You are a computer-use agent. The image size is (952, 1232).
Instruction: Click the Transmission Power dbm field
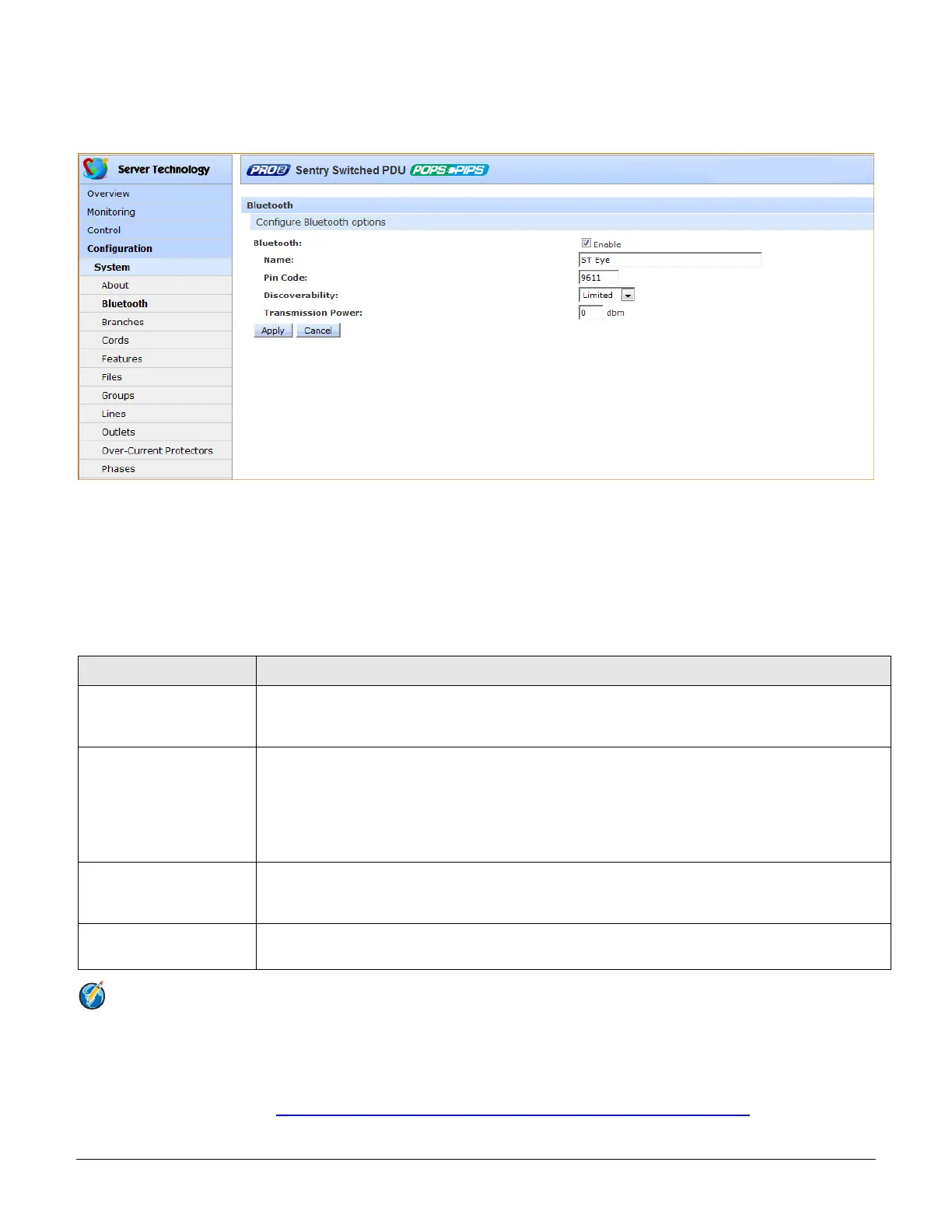point(590,313)
